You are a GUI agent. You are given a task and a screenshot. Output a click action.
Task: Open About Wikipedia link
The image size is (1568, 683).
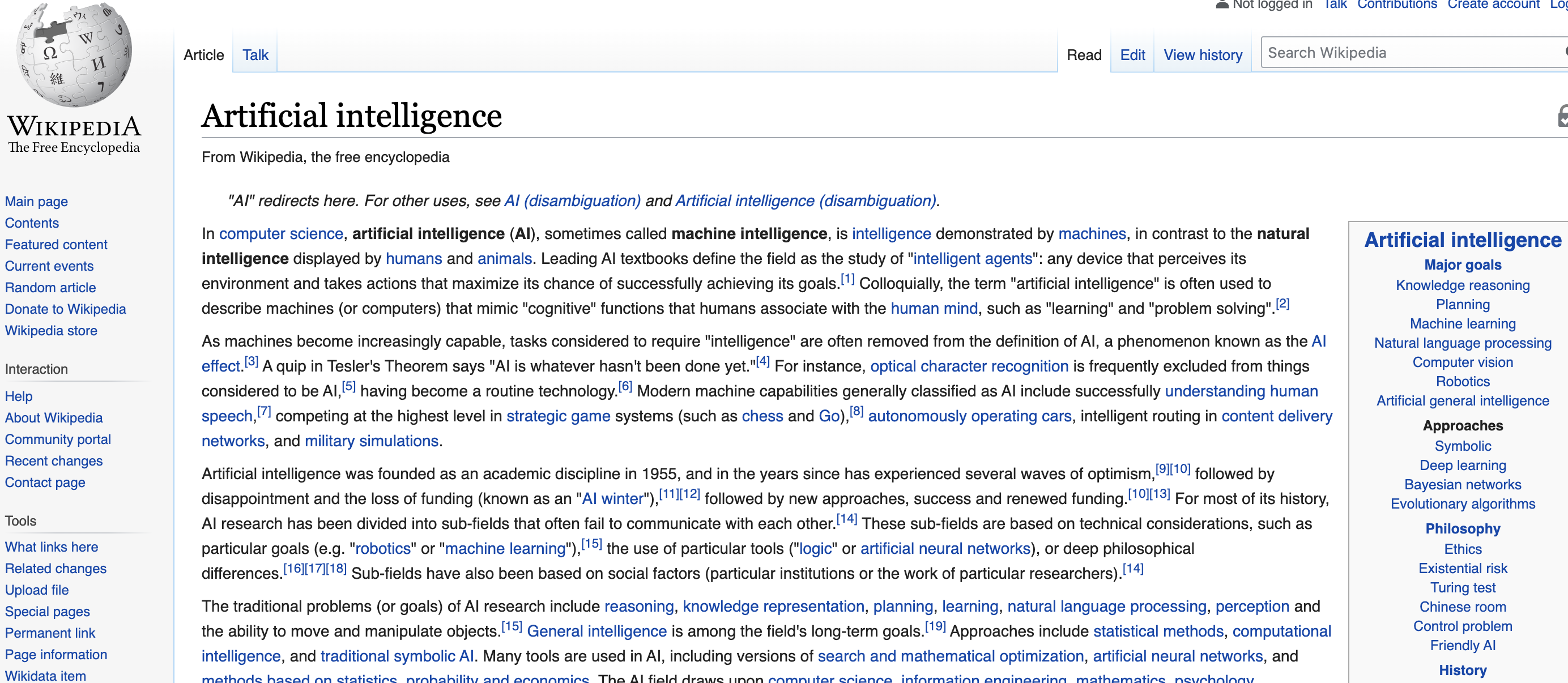(x=54, y=417)
